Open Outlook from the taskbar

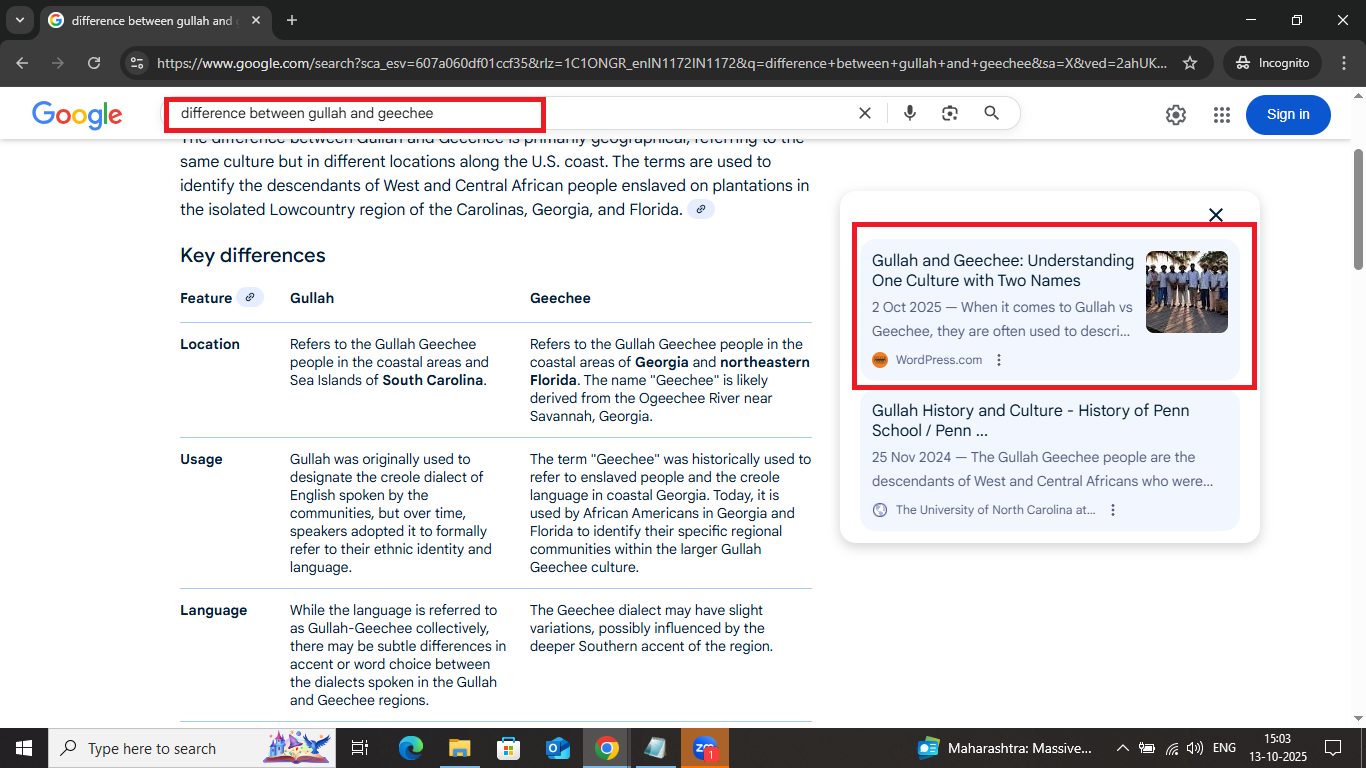pyautogui.click(x=558, y=747)
